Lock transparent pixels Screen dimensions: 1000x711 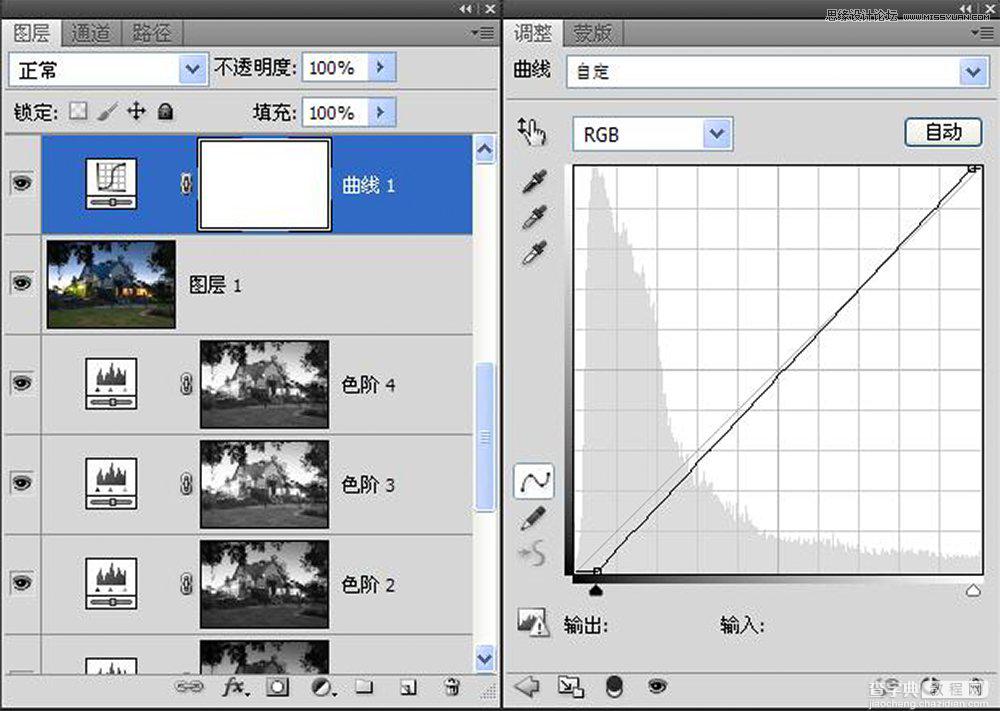click(x=78, y=112)
